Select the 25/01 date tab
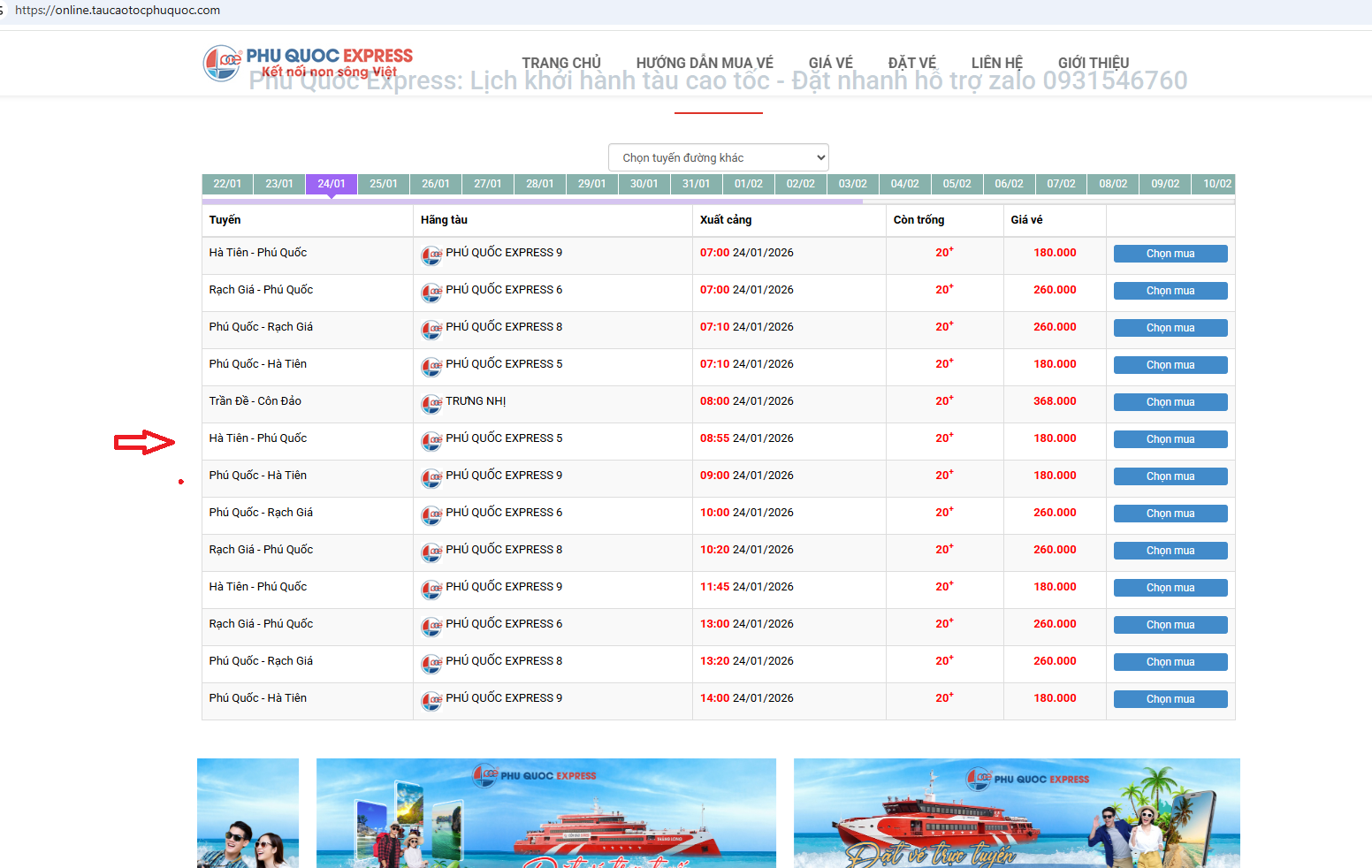Screen dimensions: 1372x868 point(383,184)
